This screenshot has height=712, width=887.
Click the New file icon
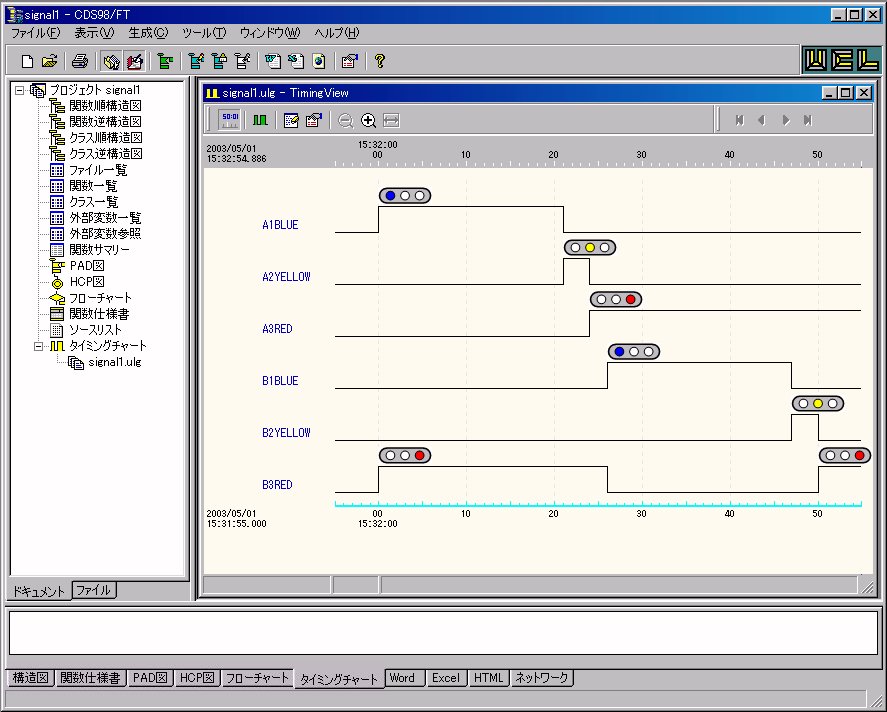coord(27,61)
